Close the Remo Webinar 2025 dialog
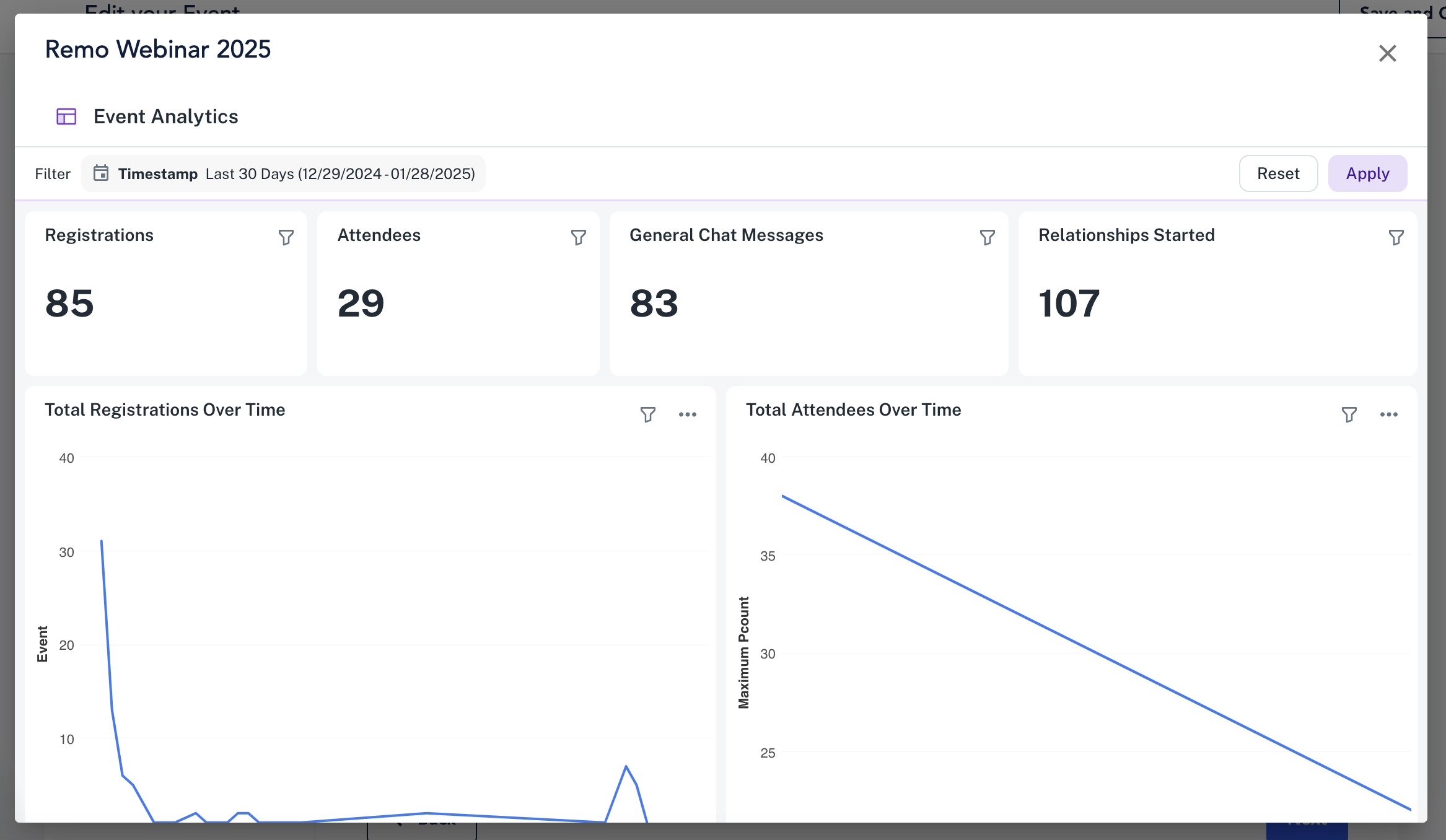The width and height of the screenshot is (1446, 840). (1387, 53)
